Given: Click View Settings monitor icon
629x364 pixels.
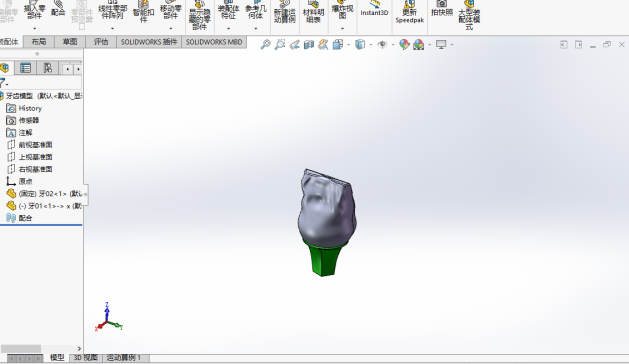Looking at the screenshot, I should pos(441,45).
